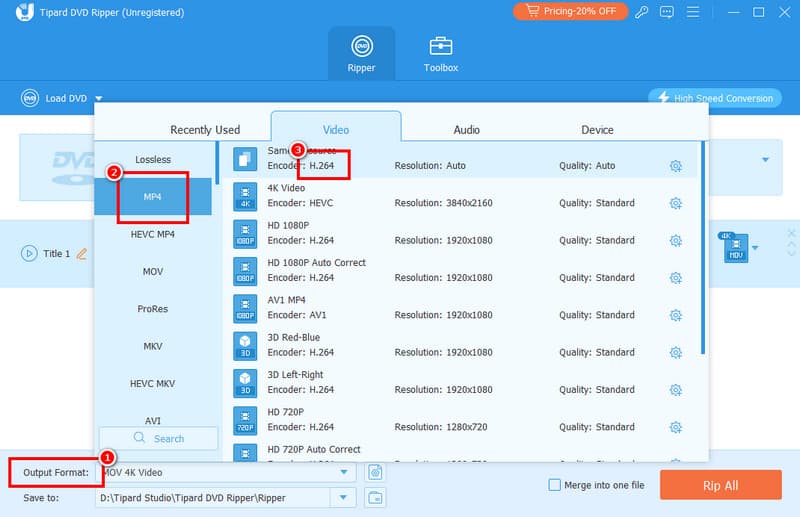Open the output folder icon
800x517 pixels.
click(375, 498)
